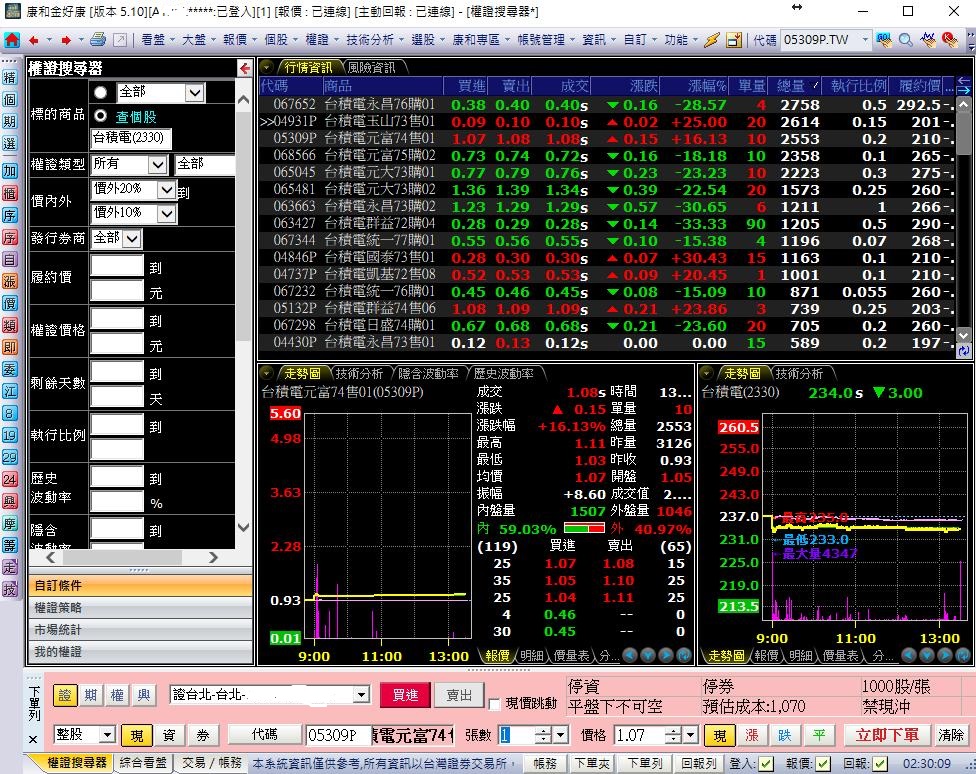Expand the 發行券商 dropdown
Screen dimensions: 976x774
(131, 238)
